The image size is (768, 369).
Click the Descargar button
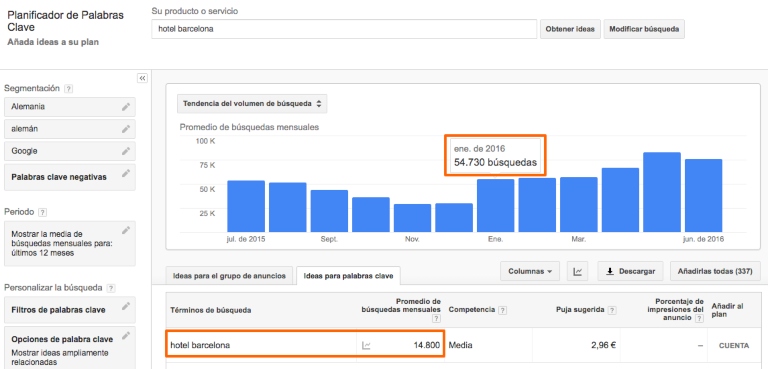(630, 271)
